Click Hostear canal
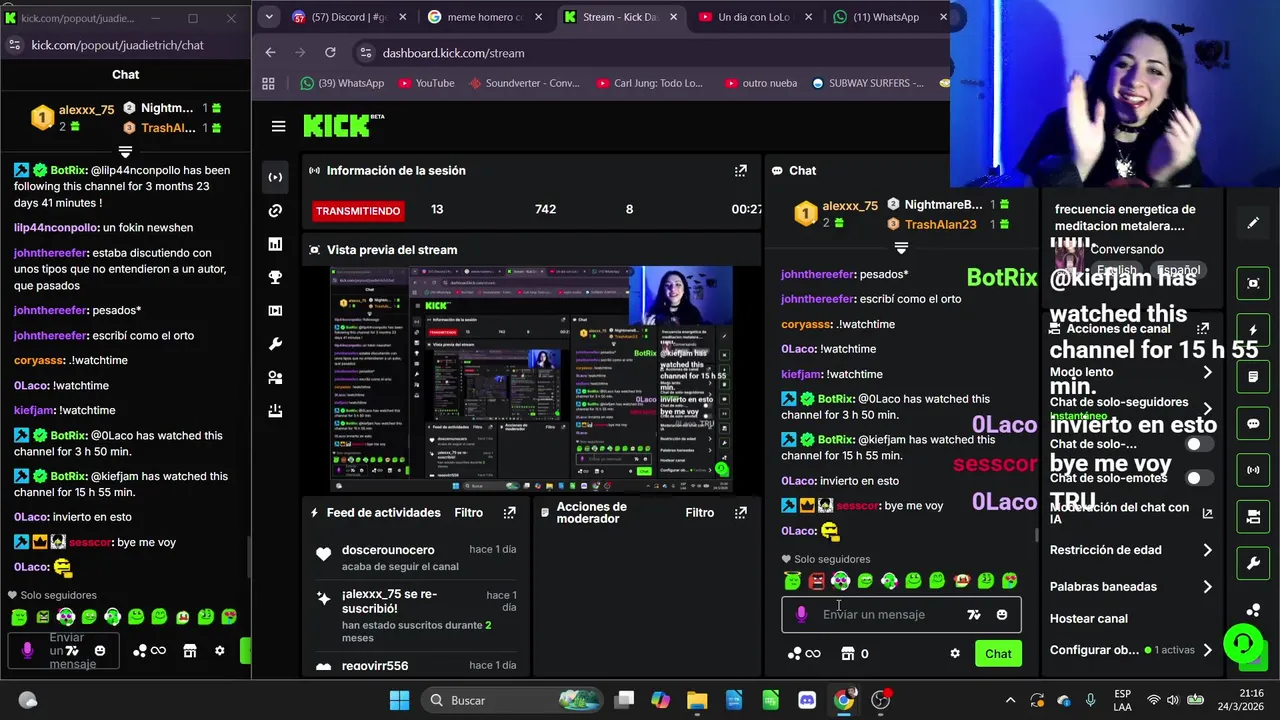Image resolution: width=1280 pixels, height=720 pixels. pos(1089,619)
